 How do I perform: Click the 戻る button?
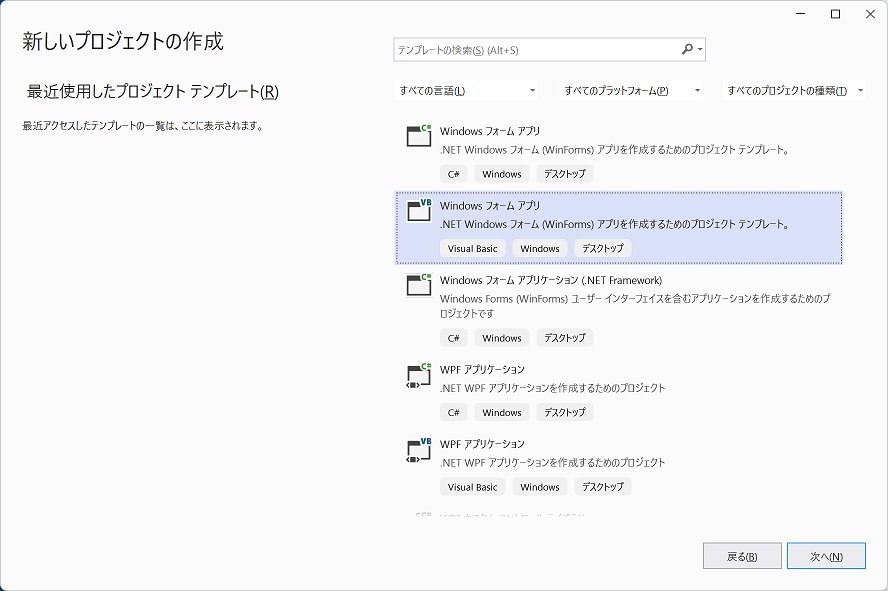(x=741, y=555)
